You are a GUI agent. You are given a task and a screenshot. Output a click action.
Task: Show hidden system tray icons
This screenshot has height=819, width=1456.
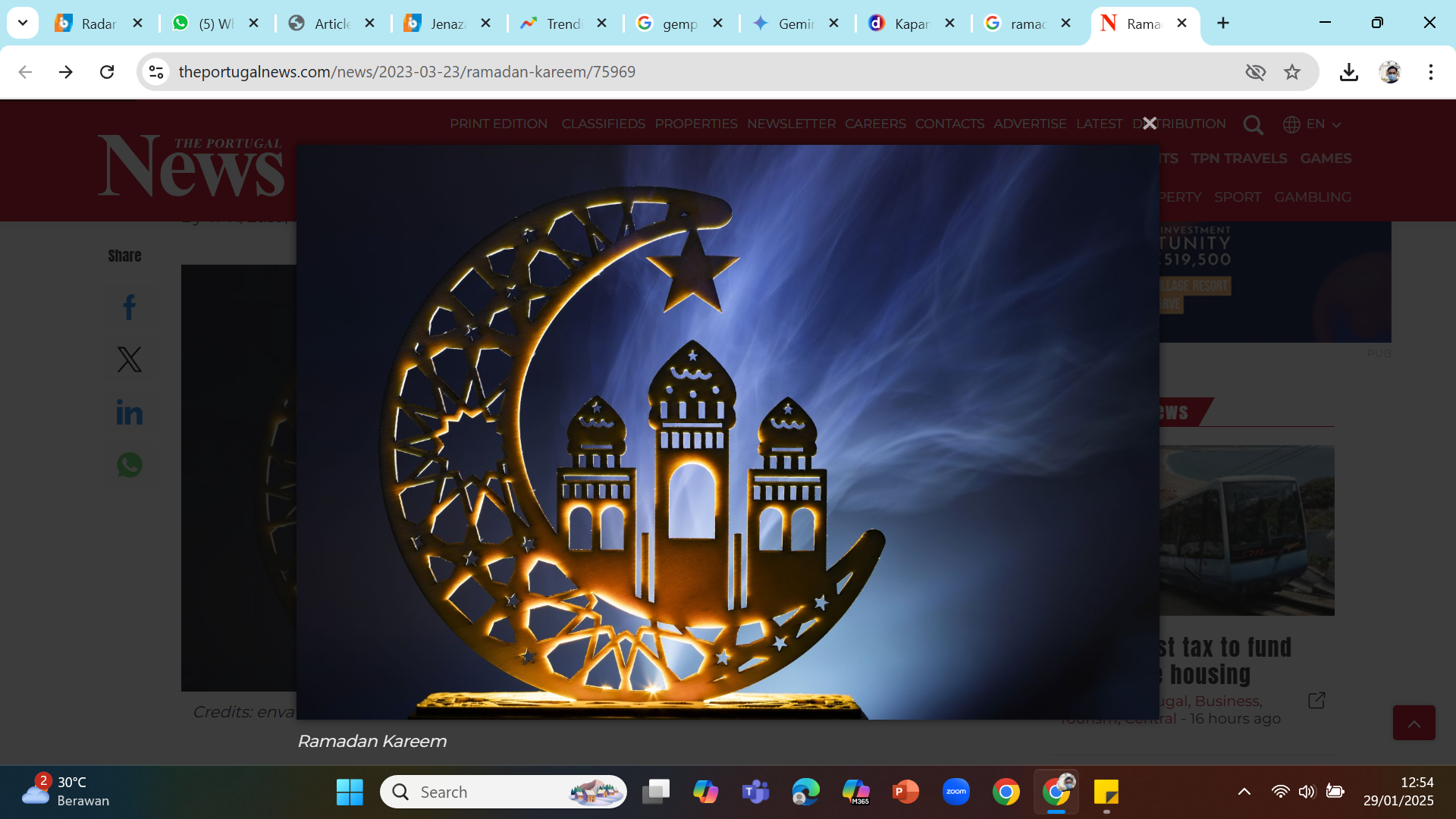1244,792
